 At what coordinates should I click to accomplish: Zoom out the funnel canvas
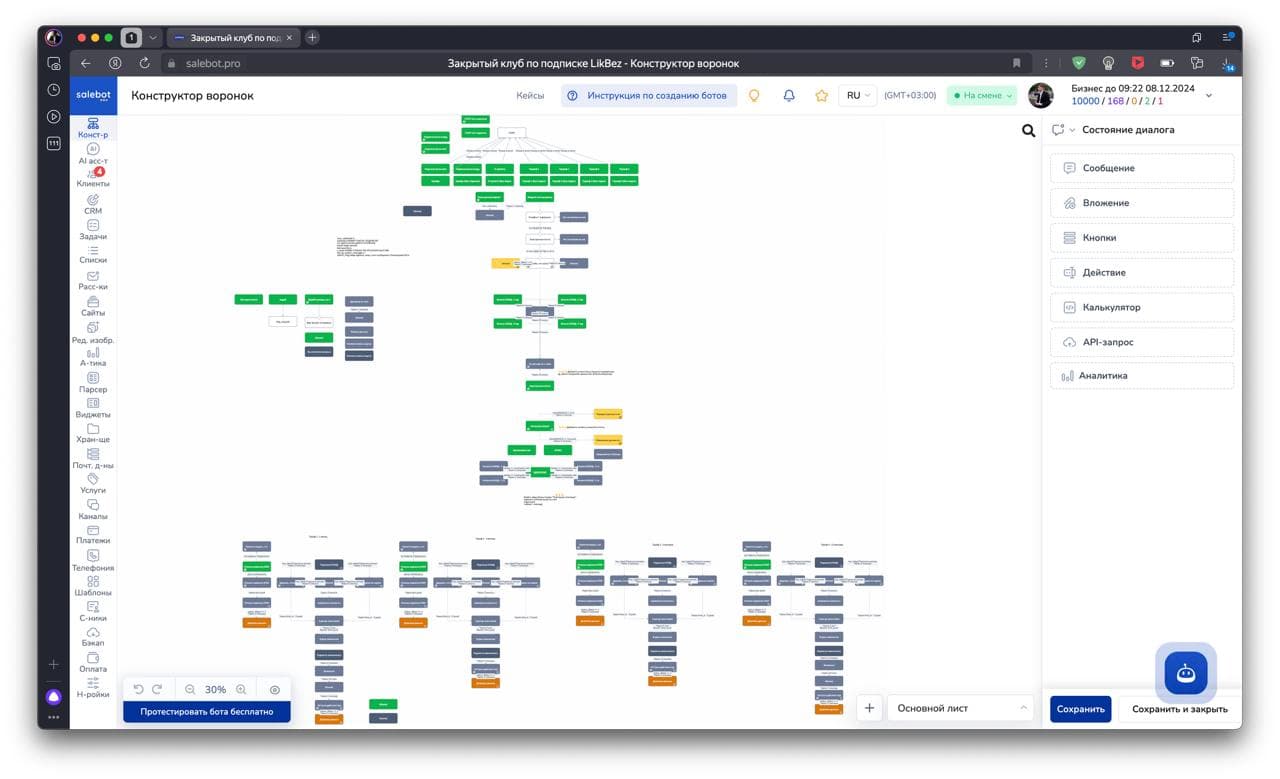click(190, 690)
